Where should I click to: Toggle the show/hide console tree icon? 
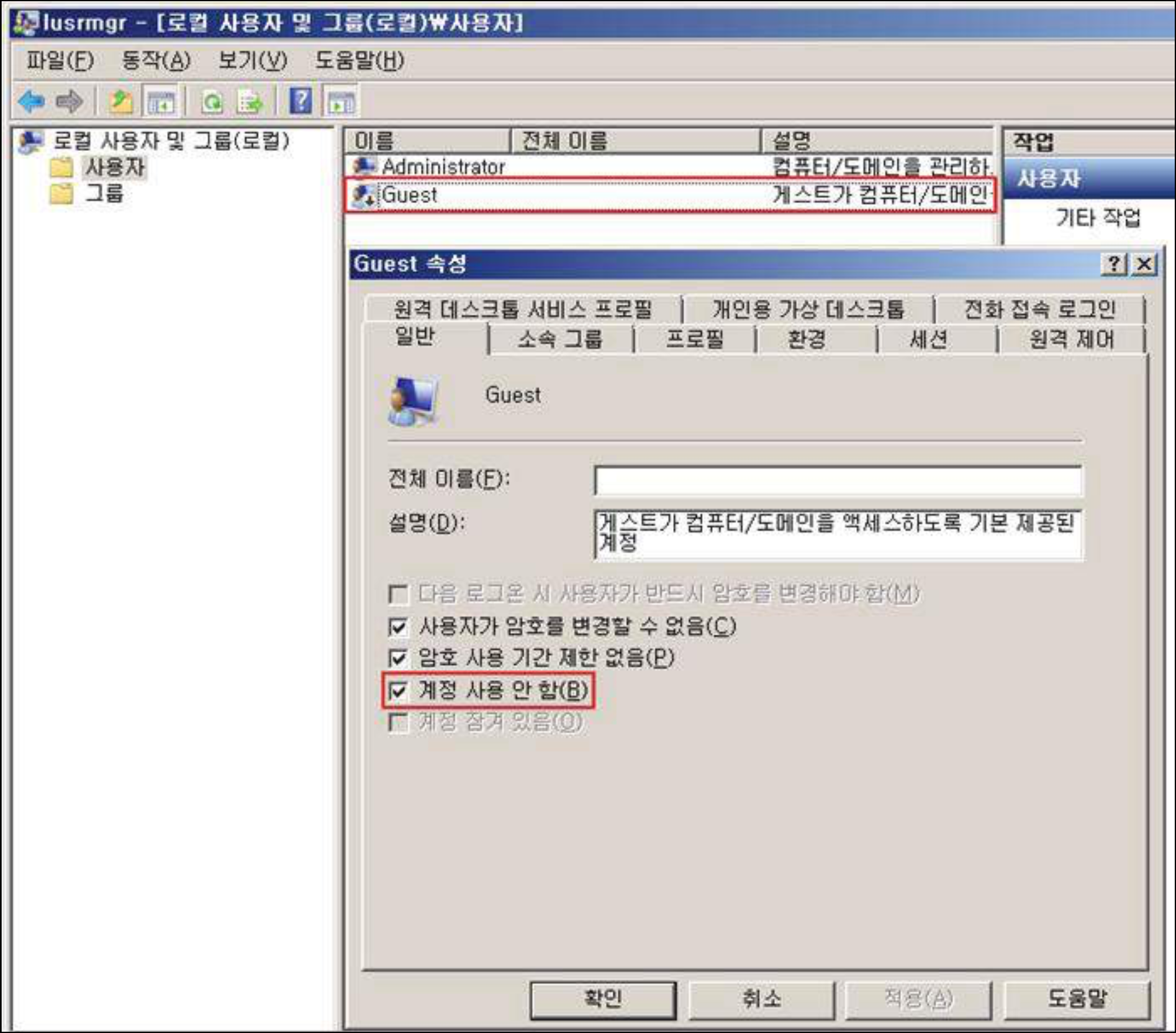pos(161,102)
